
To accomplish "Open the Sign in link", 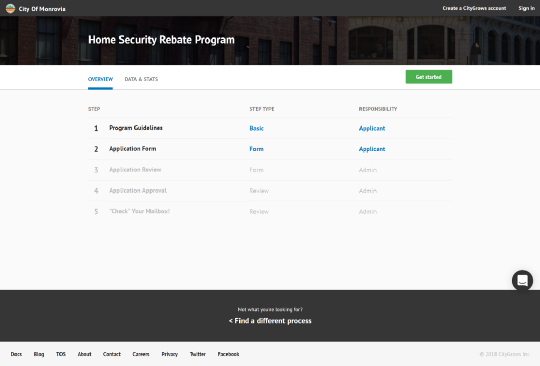I will coord(527,8).
